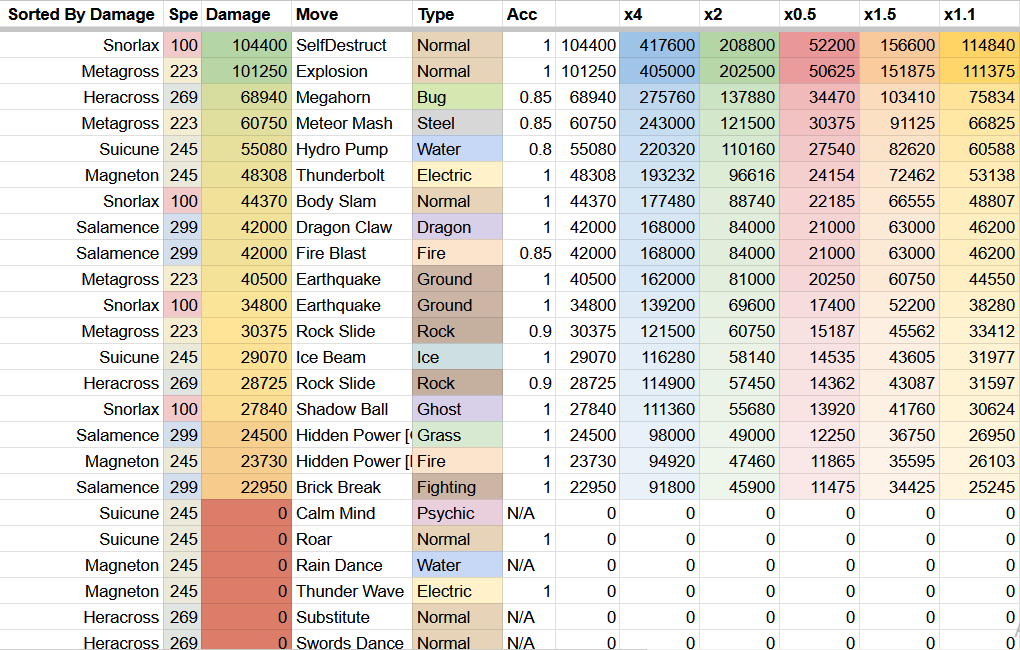Click the SelfDestruct move cell
1020x650 pixels.
tap(350, 45)
